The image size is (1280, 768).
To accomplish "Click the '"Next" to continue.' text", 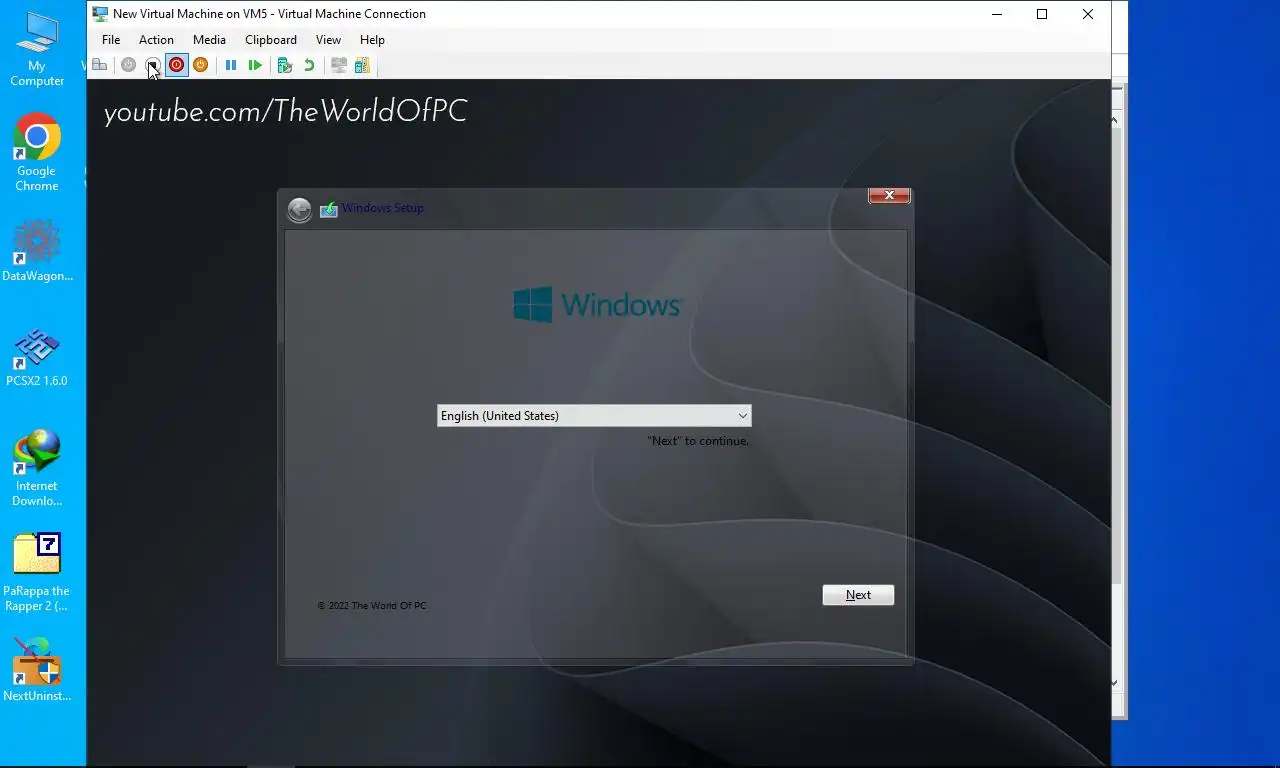I will [x=698, y=441].
